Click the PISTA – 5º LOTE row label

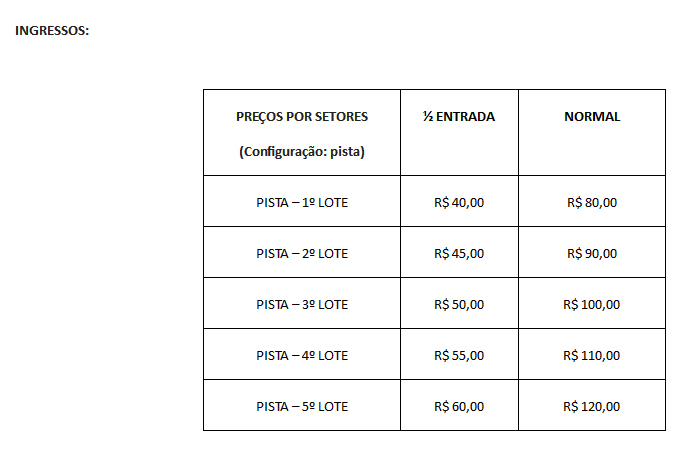(302, 407)
